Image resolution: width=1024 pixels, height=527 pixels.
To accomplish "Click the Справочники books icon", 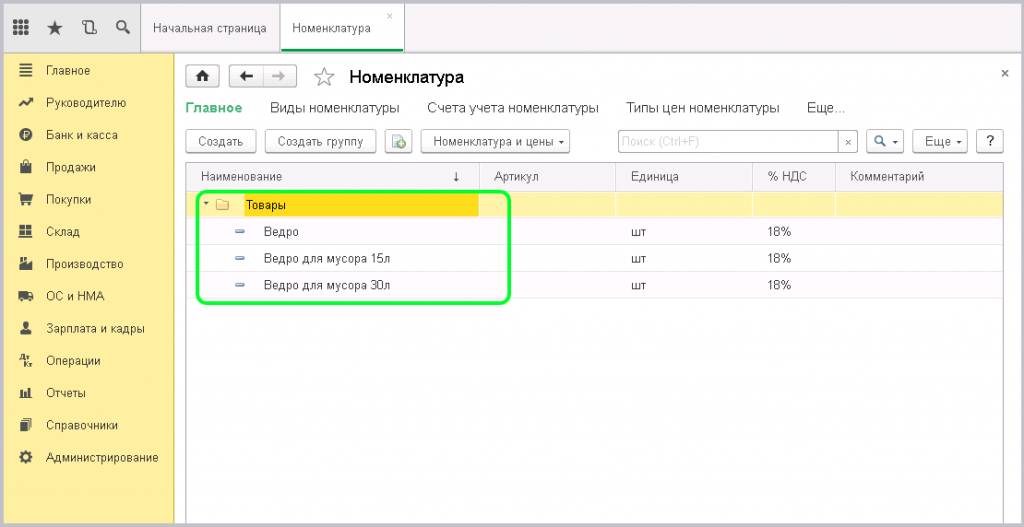I will point(25,425).
